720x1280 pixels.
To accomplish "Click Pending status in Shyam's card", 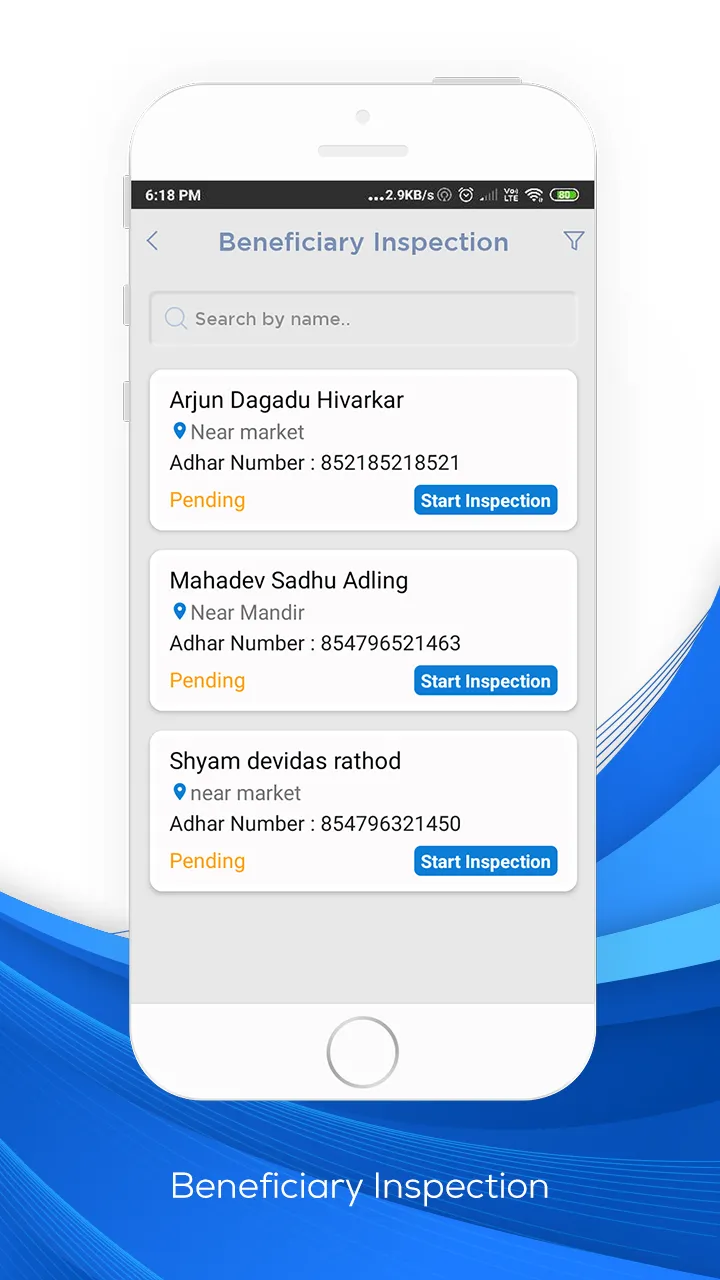I will click(x=207, y=861).
